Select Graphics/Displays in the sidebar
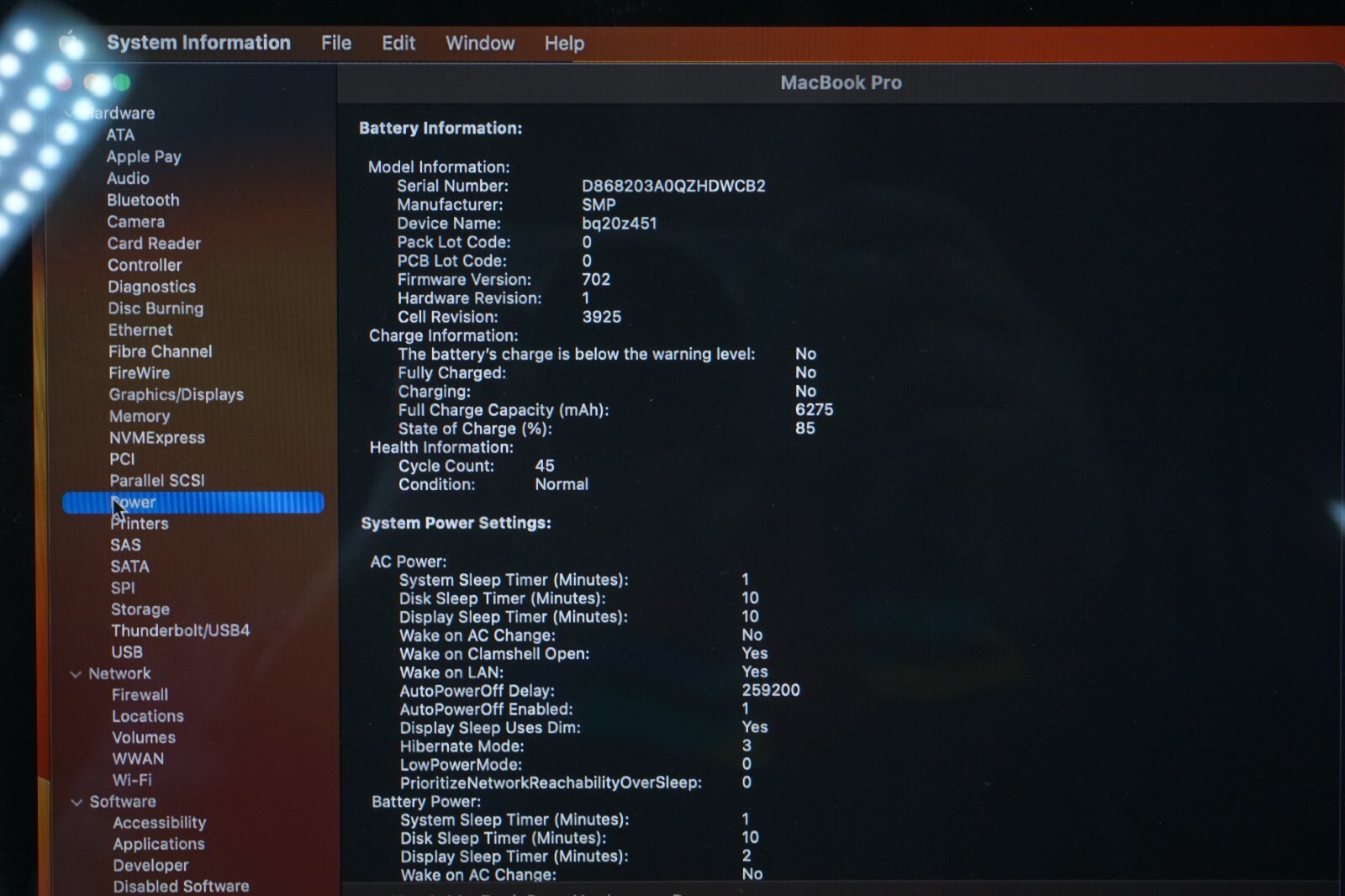This screenshot has width=1345, height=896. click(x=176, y=394)
